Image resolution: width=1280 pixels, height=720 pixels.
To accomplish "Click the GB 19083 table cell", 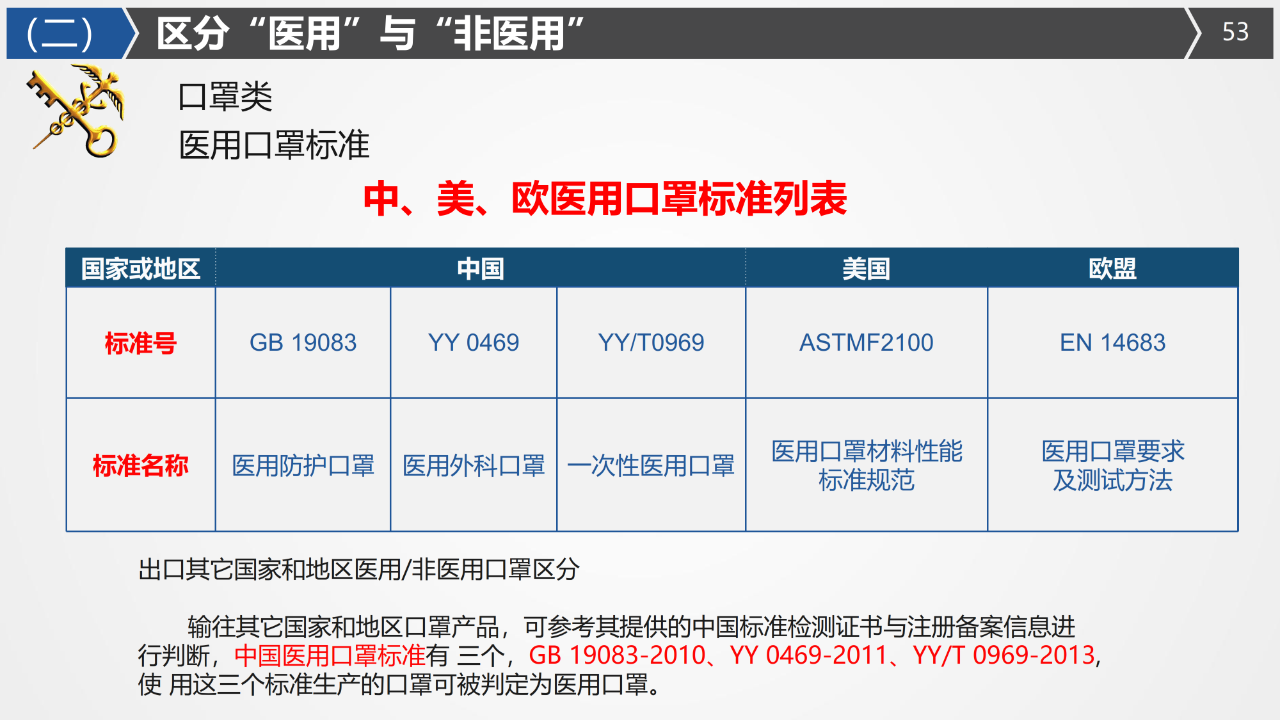I will pyautogui.click(x=303, y=343).
